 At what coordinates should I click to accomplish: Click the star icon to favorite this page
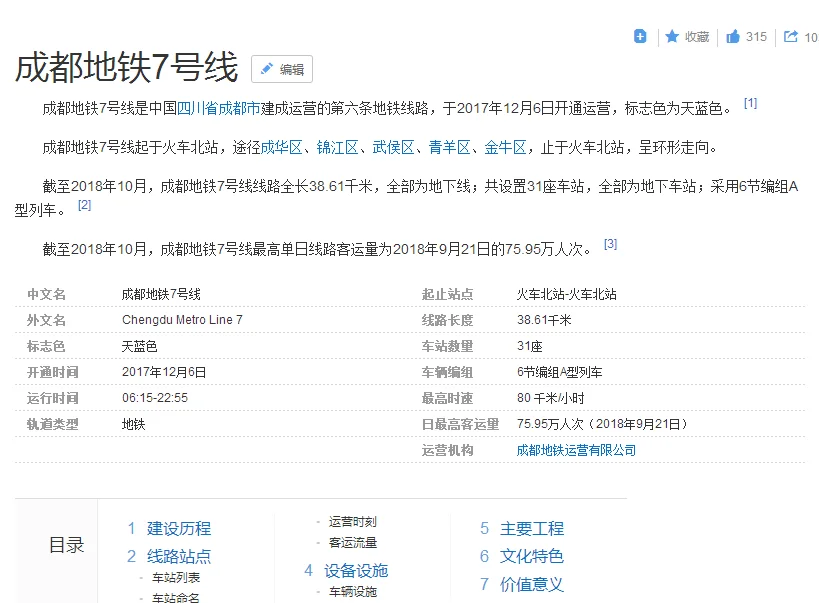click(673, 36)
